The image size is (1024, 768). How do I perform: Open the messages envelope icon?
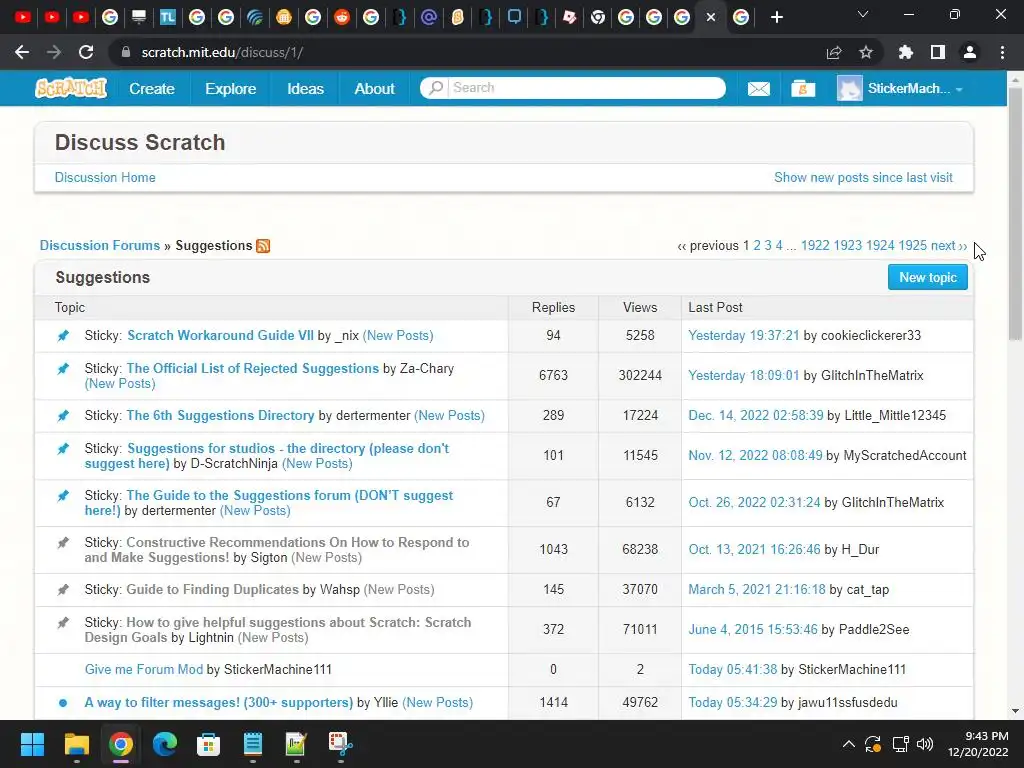758,88
